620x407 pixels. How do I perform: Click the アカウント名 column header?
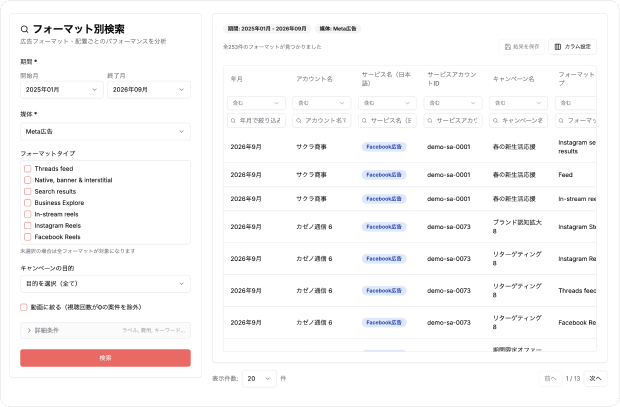(x=314, y=79)
